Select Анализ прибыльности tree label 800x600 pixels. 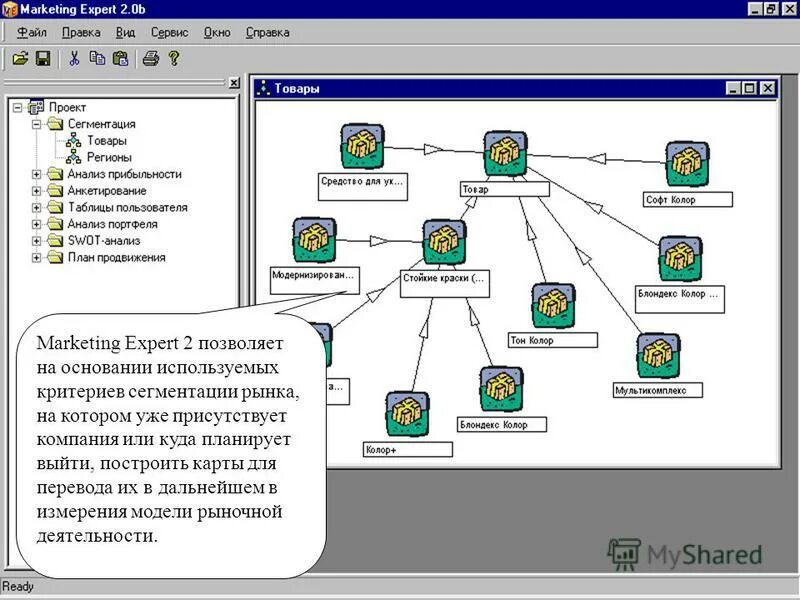124,174
